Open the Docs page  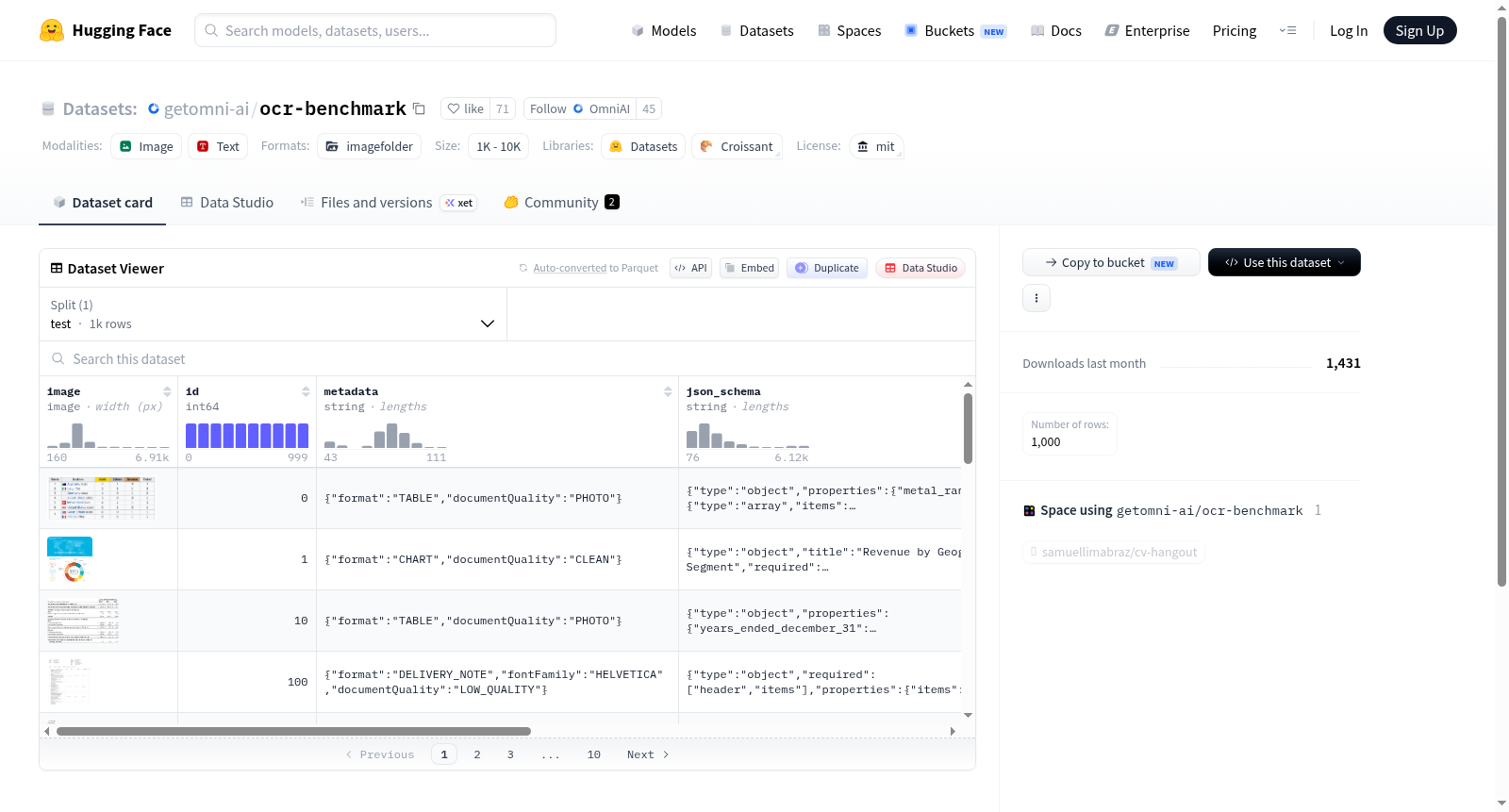[1056, 31]
